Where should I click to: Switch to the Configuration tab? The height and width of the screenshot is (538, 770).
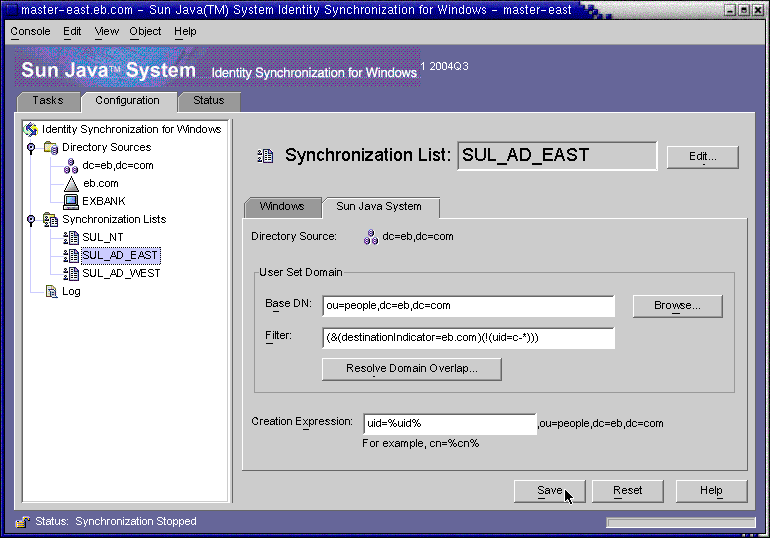point(128,101)
